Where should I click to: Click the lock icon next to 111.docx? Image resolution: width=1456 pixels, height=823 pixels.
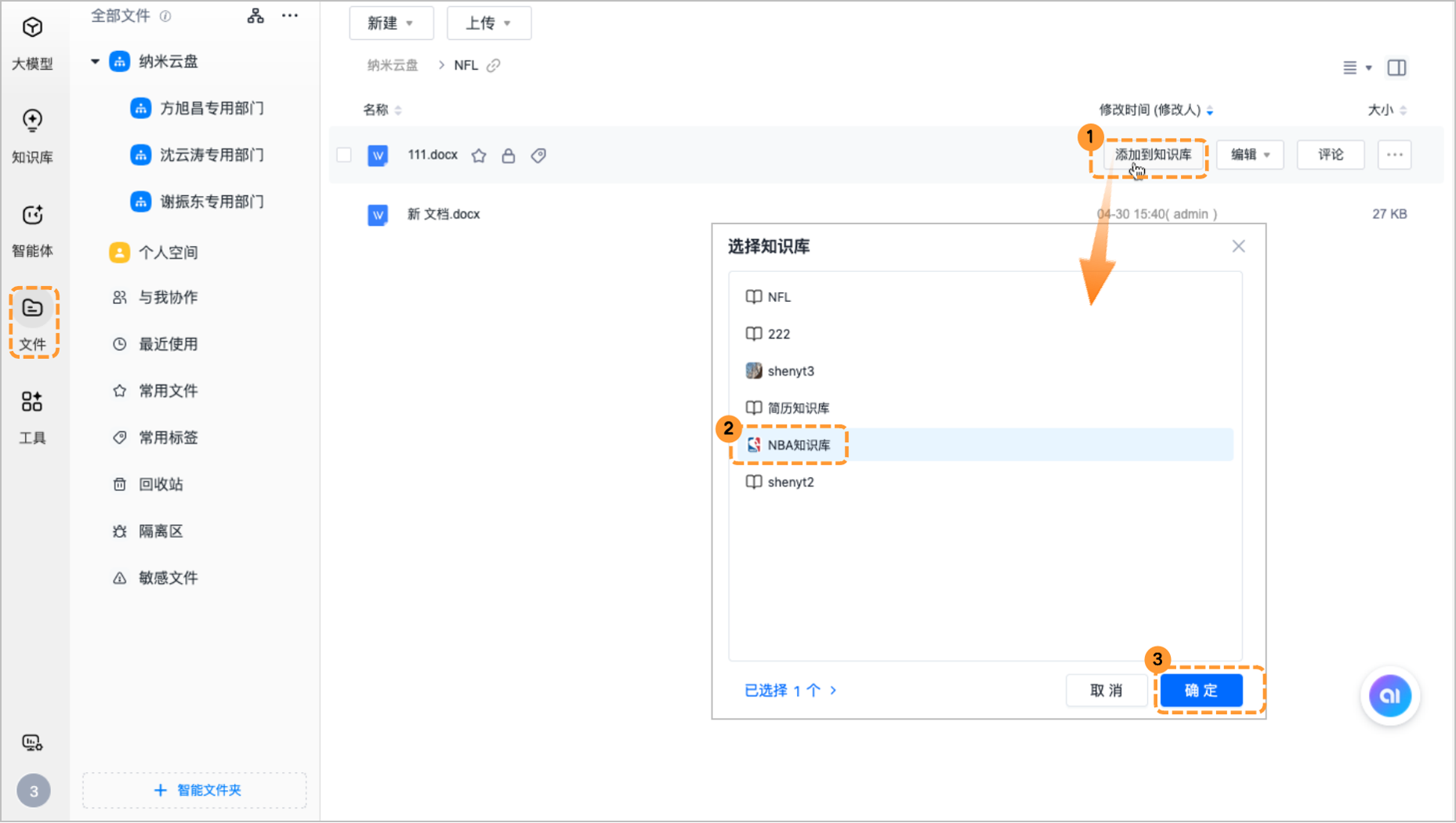pyautogui.click(x=509, y=155)
